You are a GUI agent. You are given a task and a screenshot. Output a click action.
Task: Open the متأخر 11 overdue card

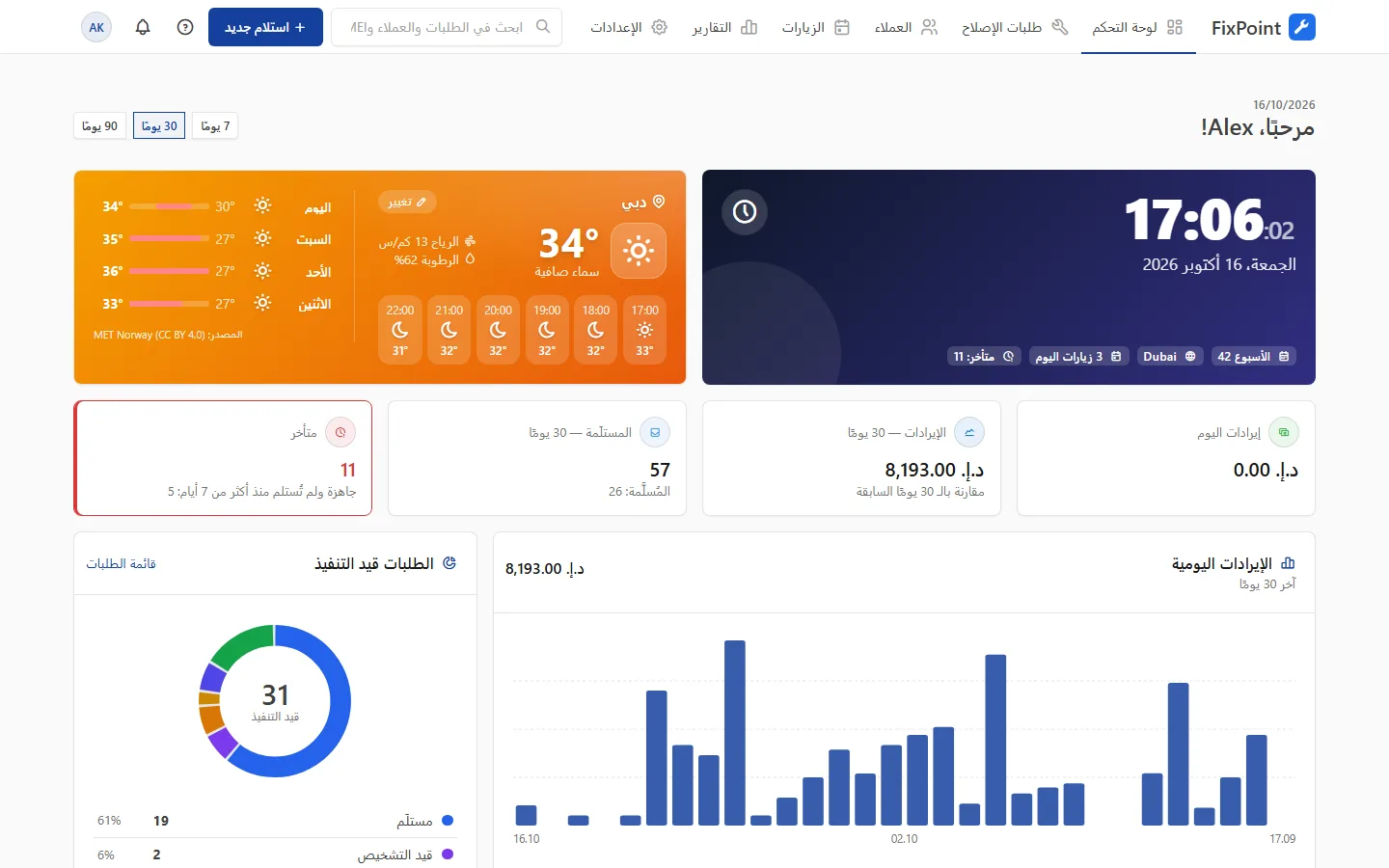pos(223,458)
